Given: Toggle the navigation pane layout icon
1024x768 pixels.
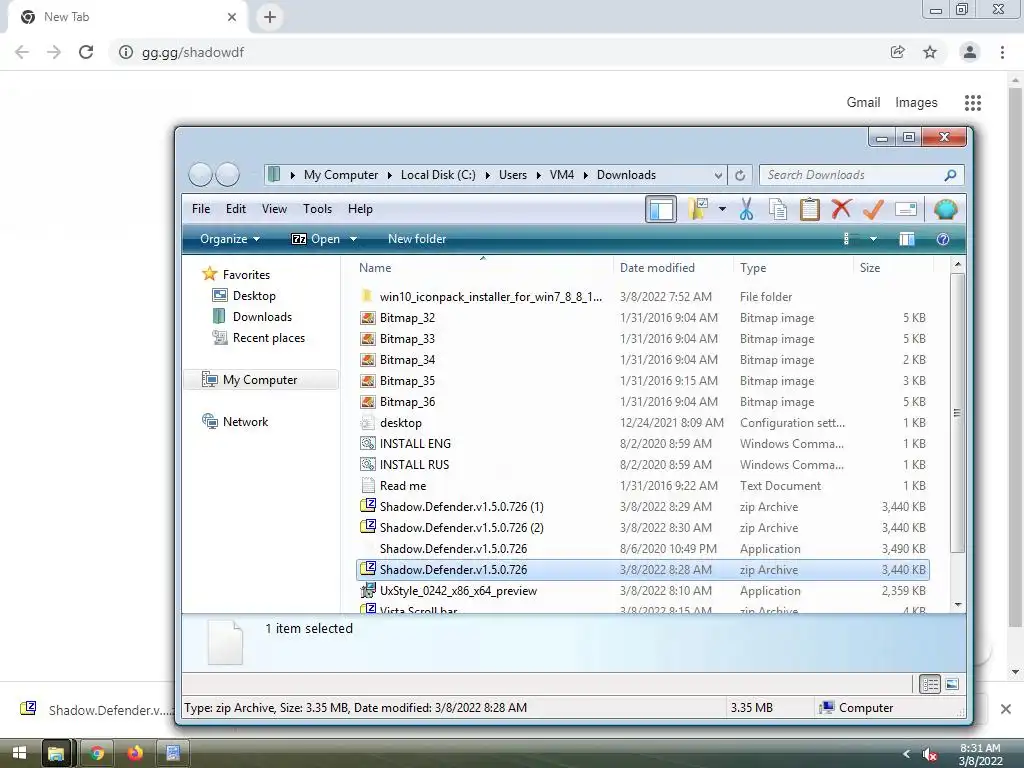Looking at the screenshot, I should click(x=661, y=210).
